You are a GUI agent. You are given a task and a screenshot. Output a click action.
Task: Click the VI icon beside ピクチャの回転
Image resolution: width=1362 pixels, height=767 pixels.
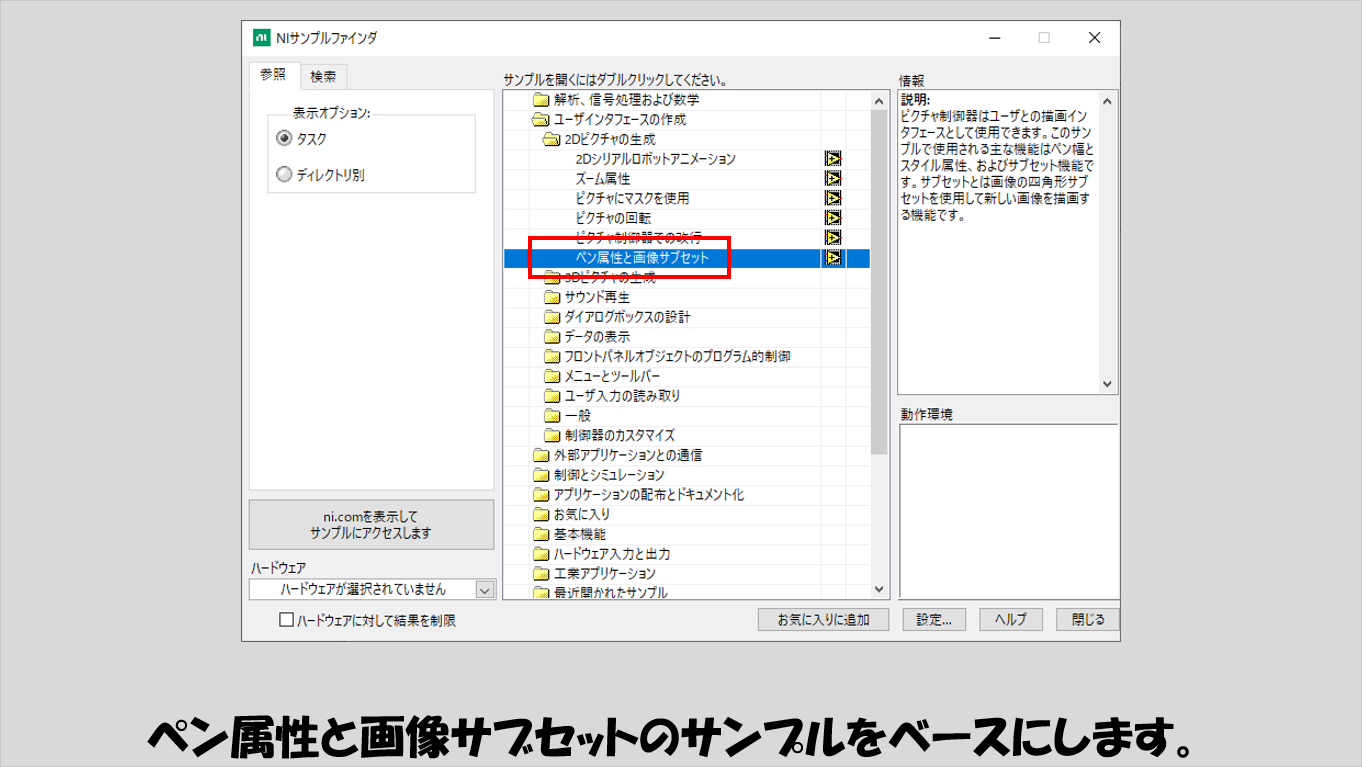(832, 218)
